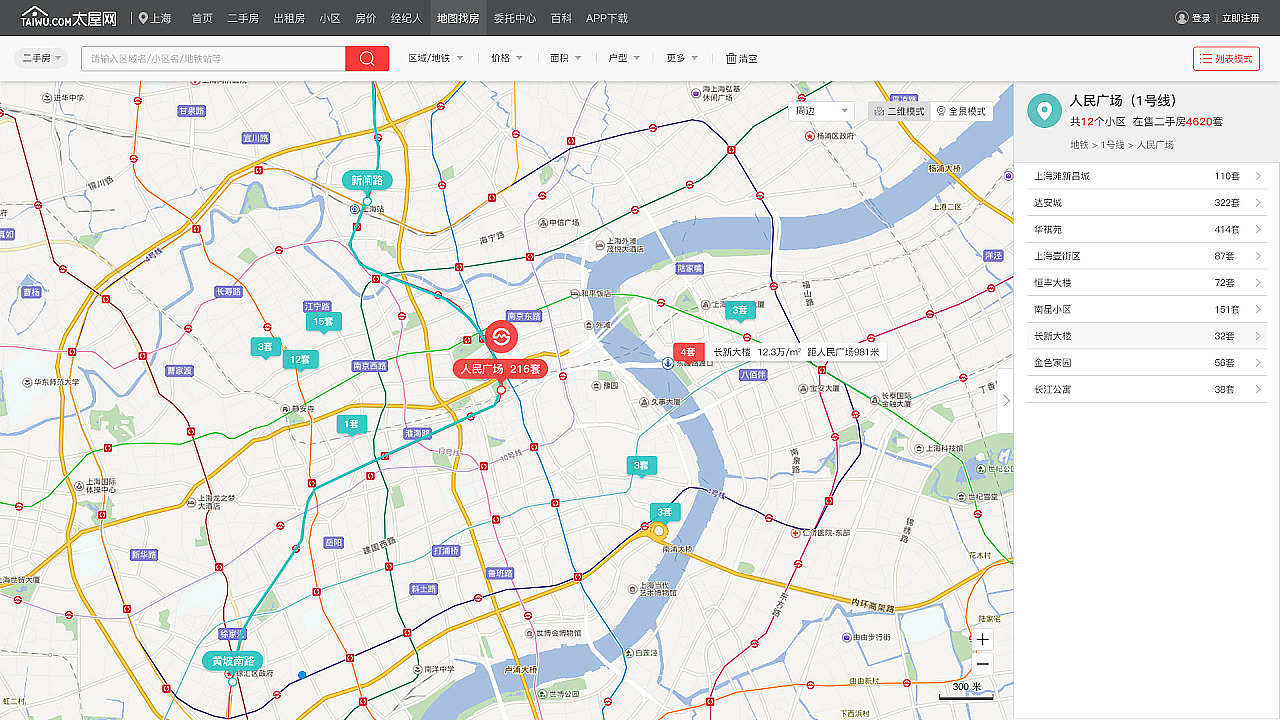Click the green location pin in side panel
1280x720 pixels.
(x=1044, y=110)
